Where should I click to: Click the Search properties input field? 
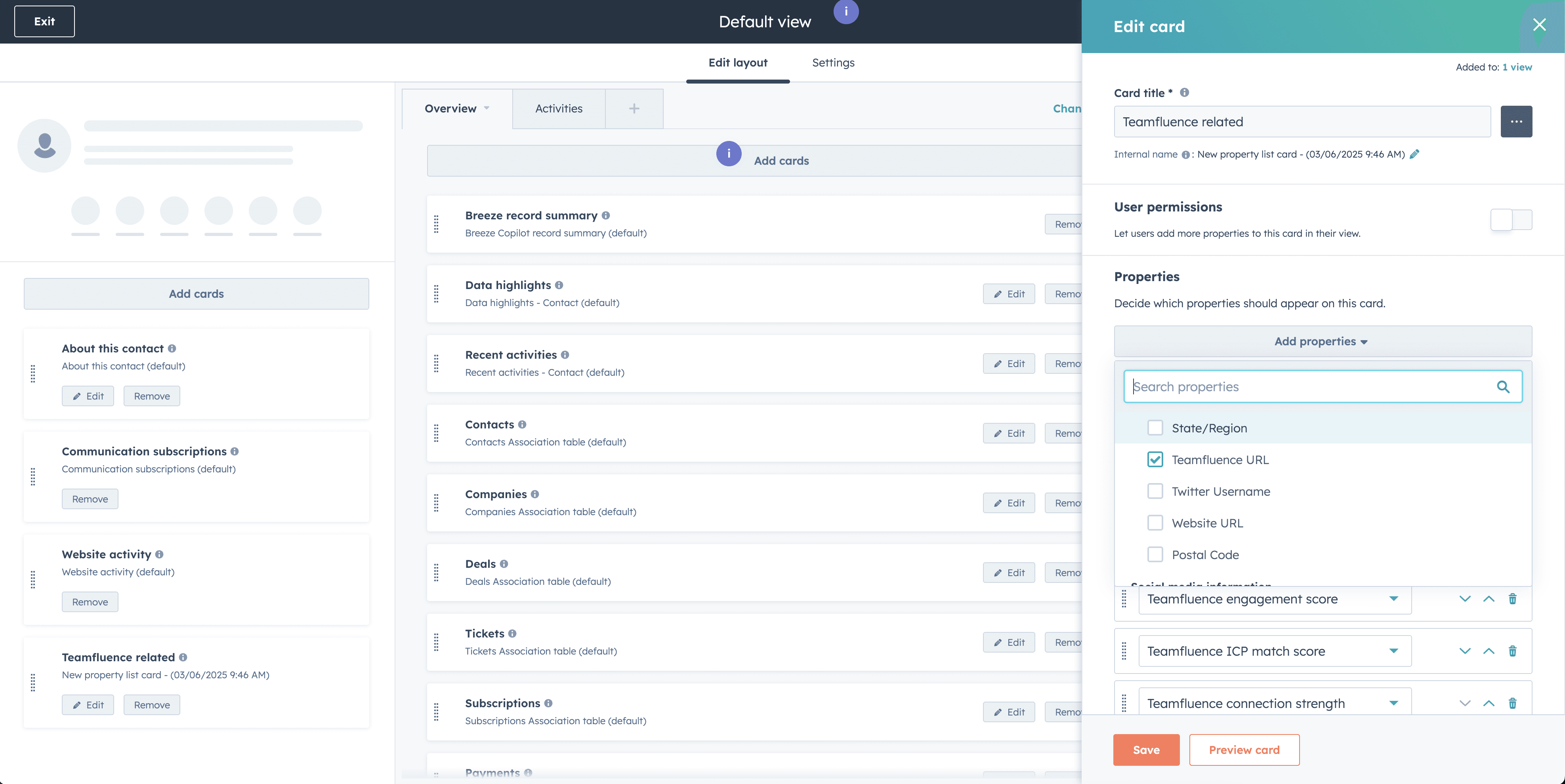pos(1306,387)
